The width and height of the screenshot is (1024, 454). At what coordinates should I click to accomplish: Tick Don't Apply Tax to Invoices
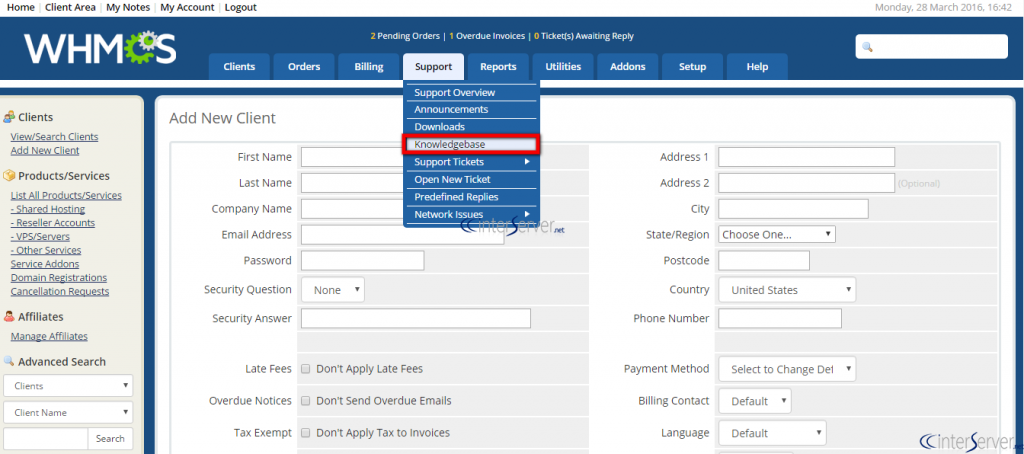pos(305,432)
